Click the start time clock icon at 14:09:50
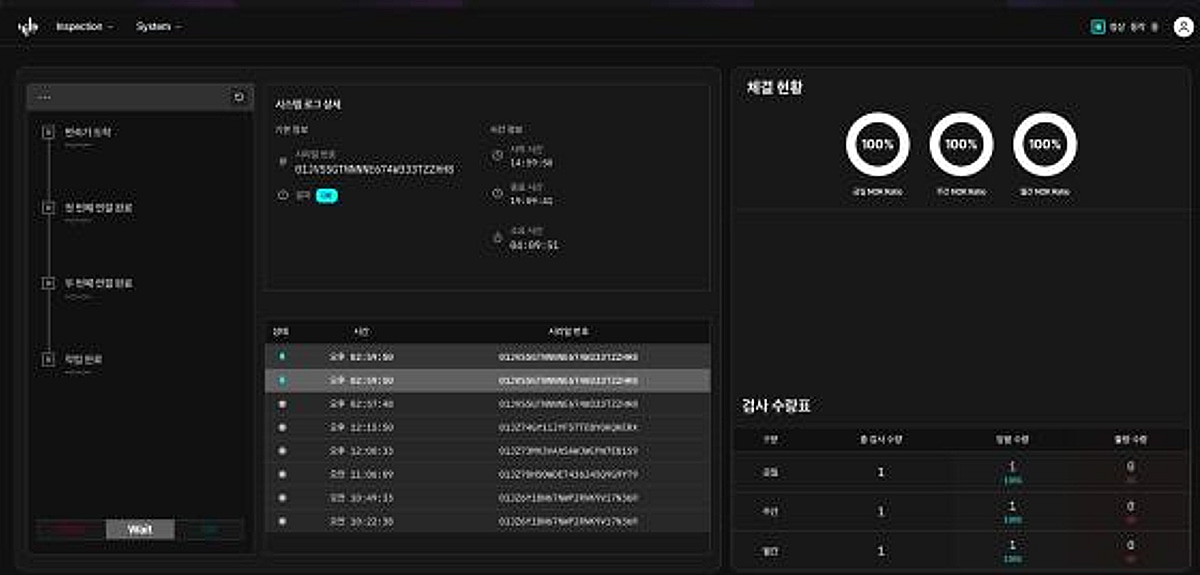Viewport: 1200px width, 575px height. click(x=498, y=155)
